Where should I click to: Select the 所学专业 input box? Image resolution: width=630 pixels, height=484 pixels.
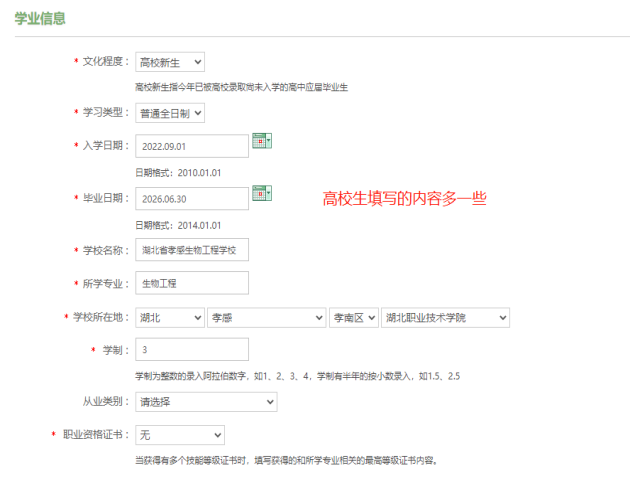[191, 283]
